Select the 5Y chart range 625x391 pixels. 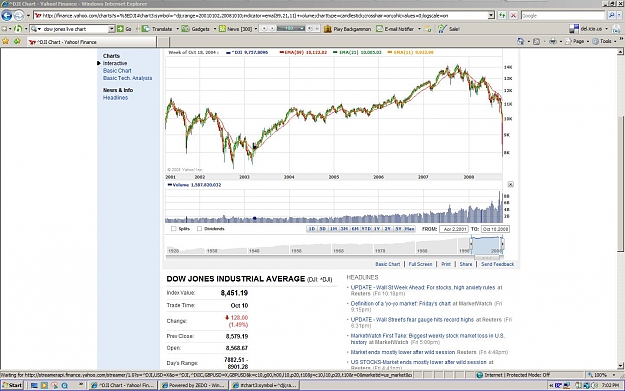pyautogui.click(x=398, y=229)
